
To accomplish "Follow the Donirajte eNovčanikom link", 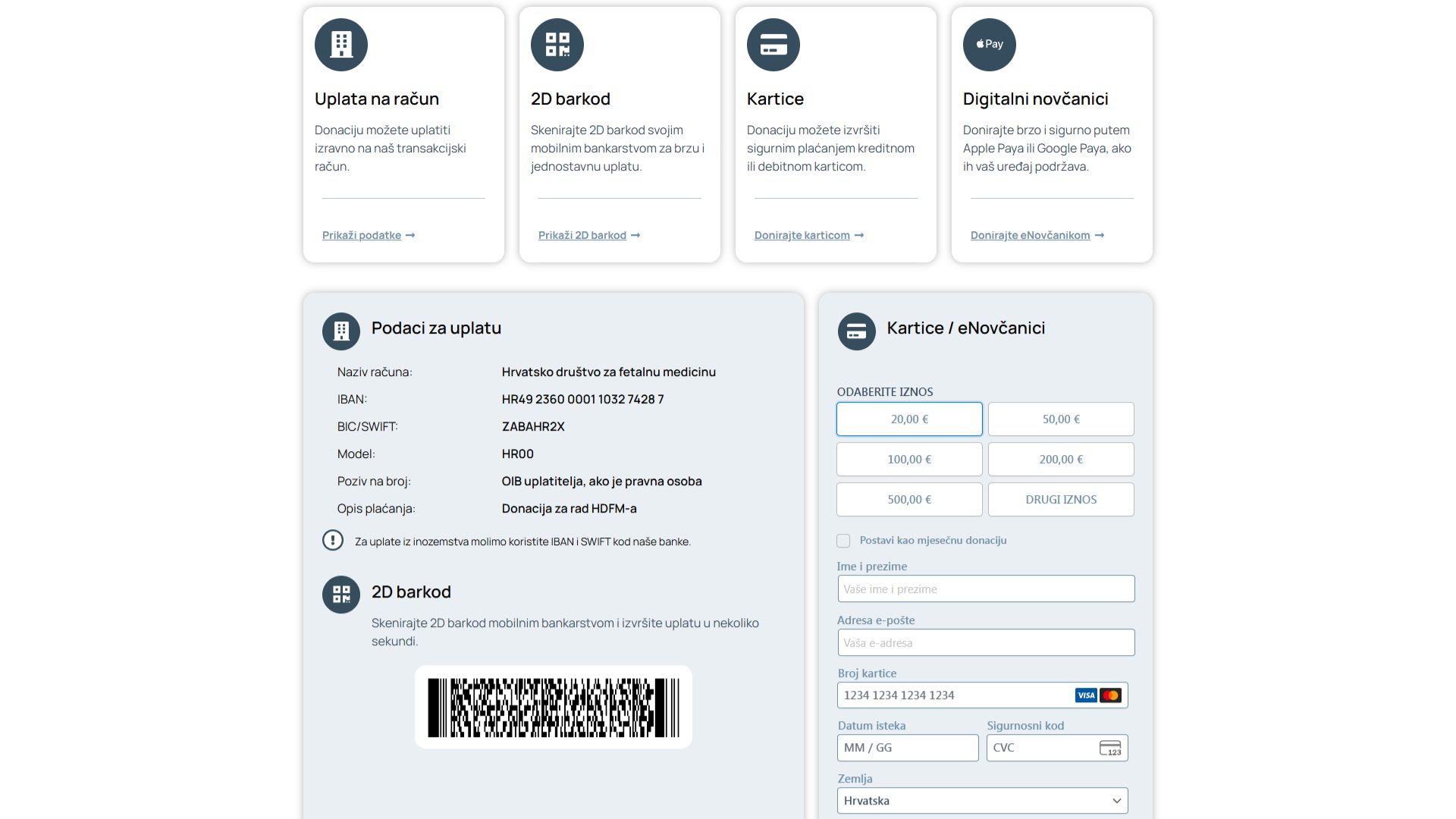I will pos(1037,235).
